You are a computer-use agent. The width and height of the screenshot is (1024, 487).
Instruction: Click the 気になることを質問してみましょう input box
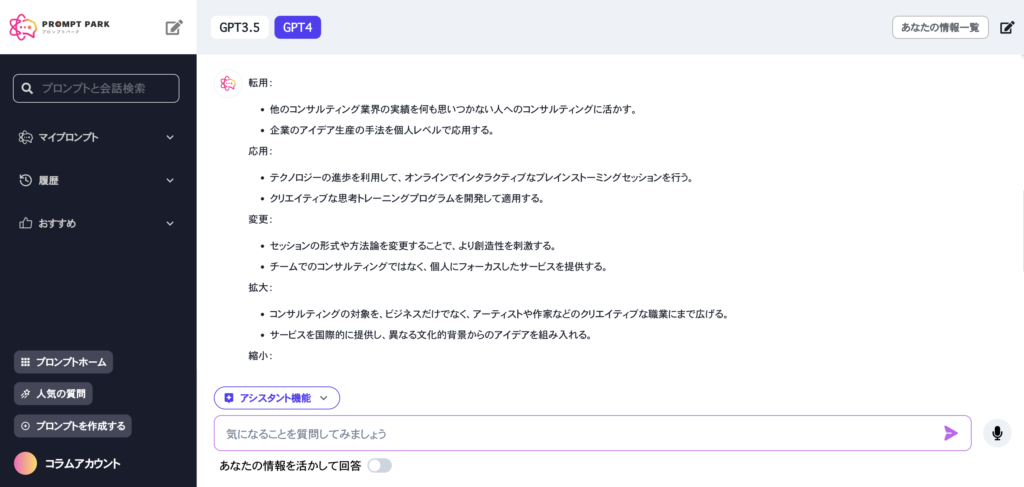593,433
